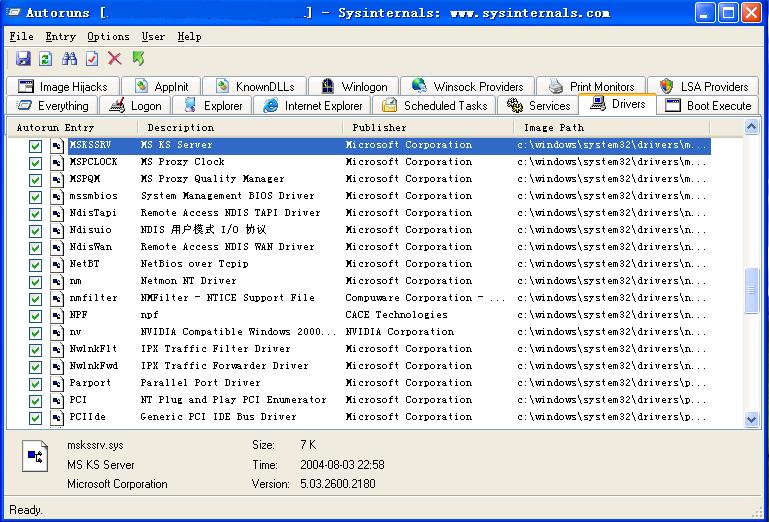Switch to the Scheduled Tasks tab
Image resolution: width=769 pixels, height=522 pixels.
(435, 105)
